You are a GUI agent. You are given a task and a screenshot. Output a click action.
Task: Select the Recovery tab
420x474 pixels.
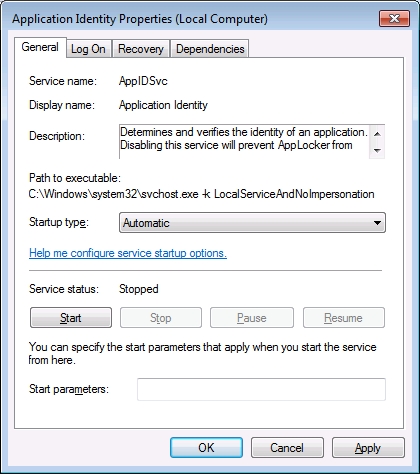pyautogui.click(x=141, y=49)
